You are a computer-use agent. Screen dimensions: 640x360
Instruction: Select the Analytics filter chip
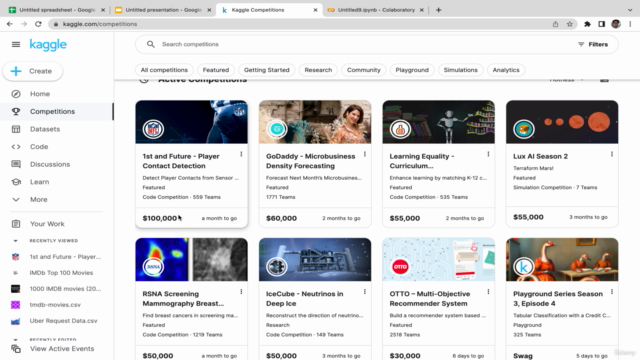click(506, 70)
